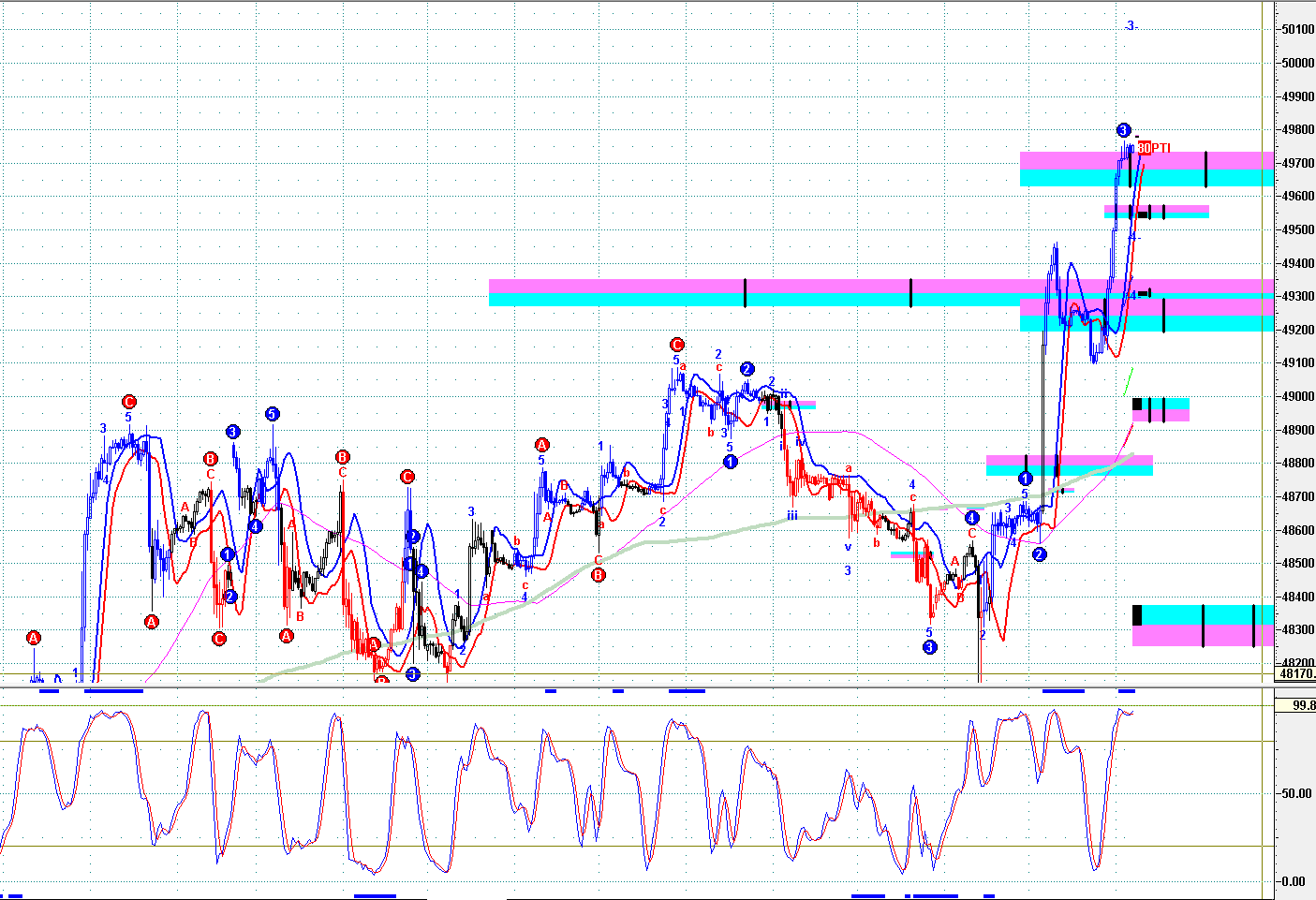Click red circled B below the 48600 dip

pos(598,575)
